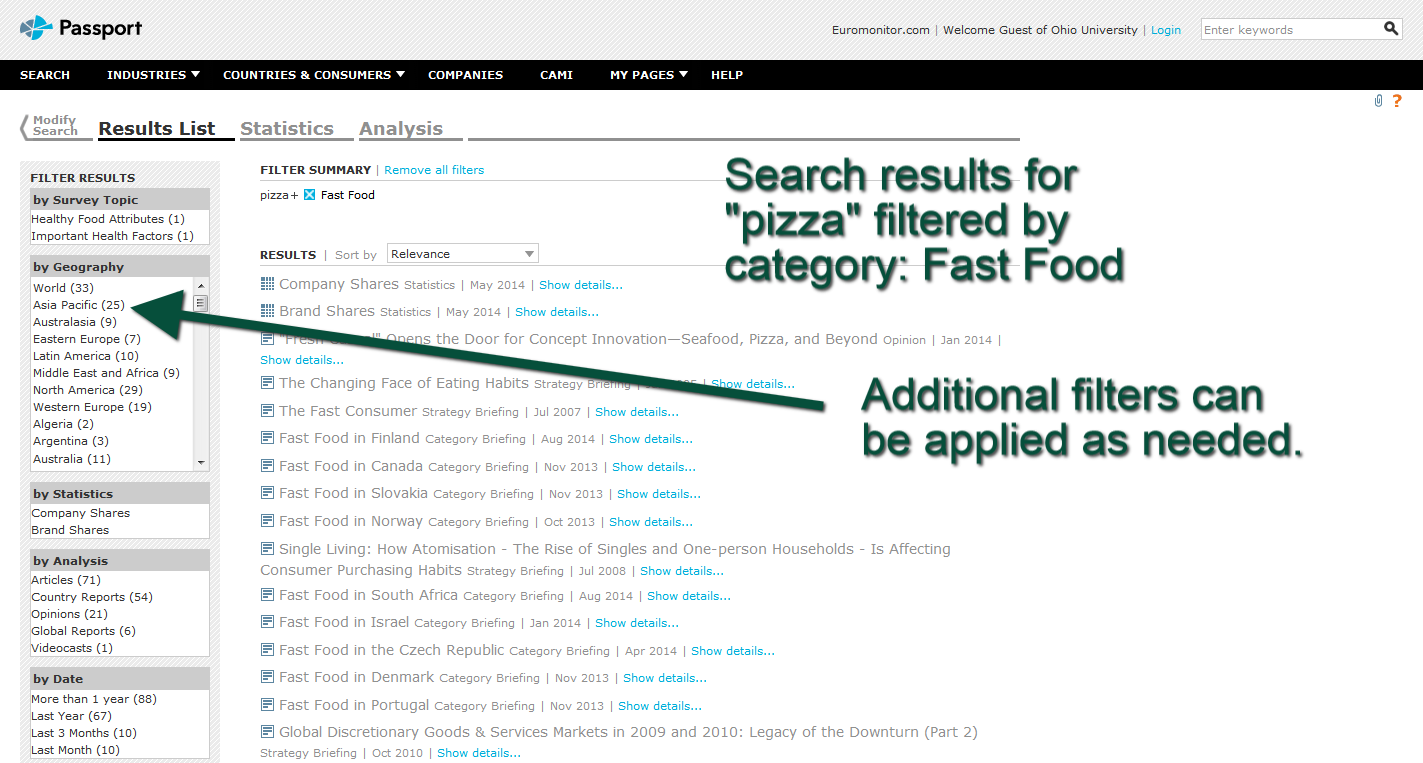Switch to the Analysis tab
The width and height of the screenshot is (1423, 763).
[x=401, y=128]
